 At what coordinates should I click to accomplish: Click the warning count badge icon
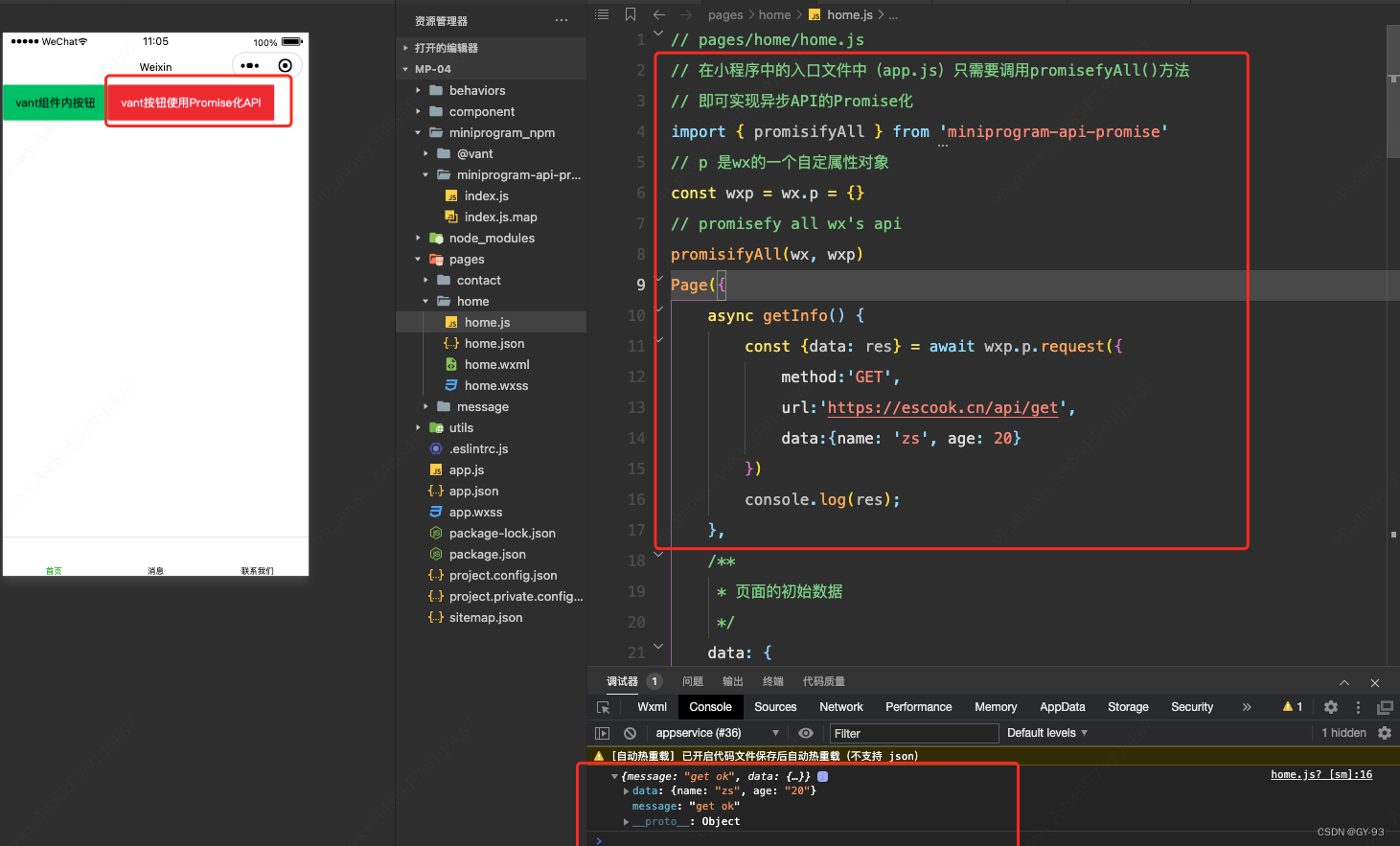pos(1293,707)
